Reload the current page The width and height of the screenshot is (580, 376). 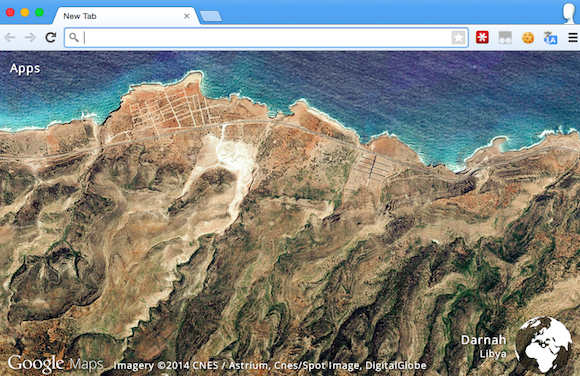51,37
